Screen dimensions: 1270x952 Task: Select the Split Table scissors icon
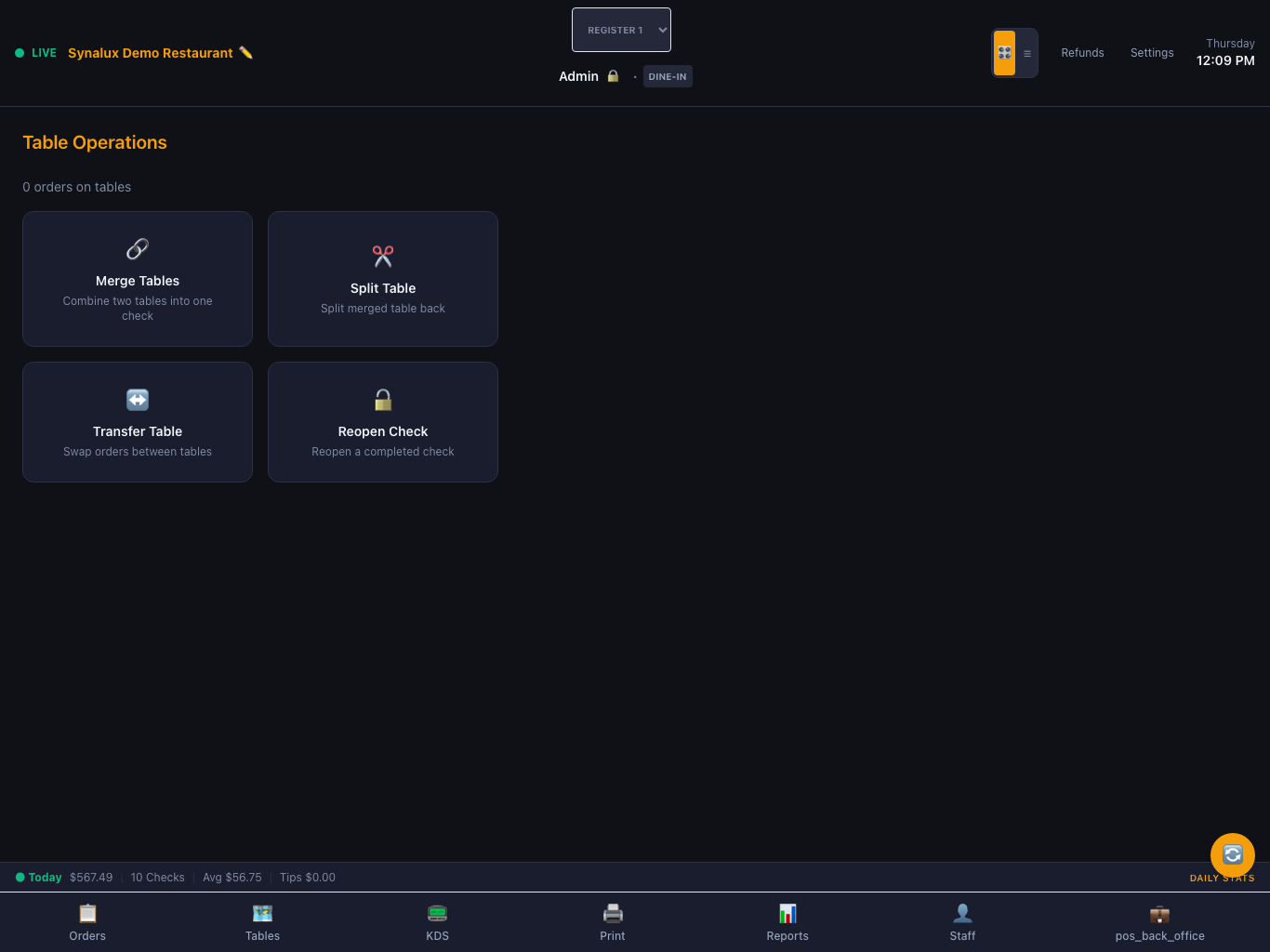coord(383,257)
